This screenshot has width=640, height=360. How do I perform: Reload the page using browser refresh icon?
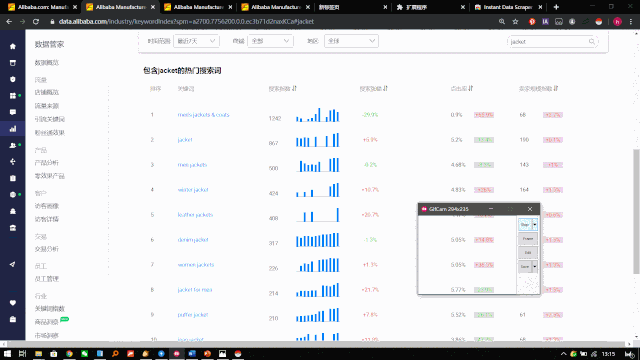[x=36, y=22]
